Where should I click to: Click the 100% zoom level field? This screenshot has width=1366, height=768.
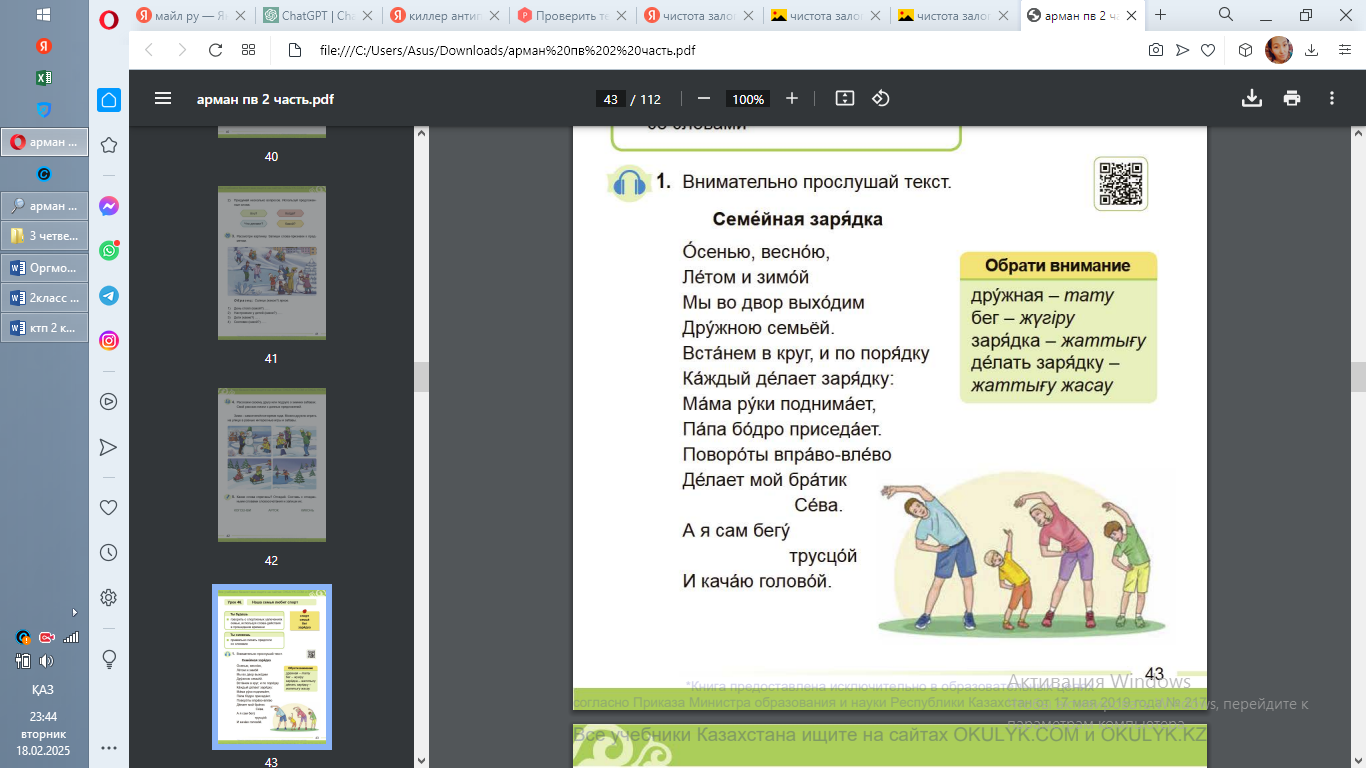pos(748,99)
